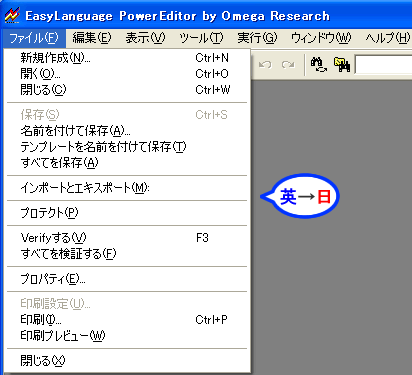412x375 pixels.
Task: Choose すべてを保存(A) menu item
Action: (x=127, y=163)
